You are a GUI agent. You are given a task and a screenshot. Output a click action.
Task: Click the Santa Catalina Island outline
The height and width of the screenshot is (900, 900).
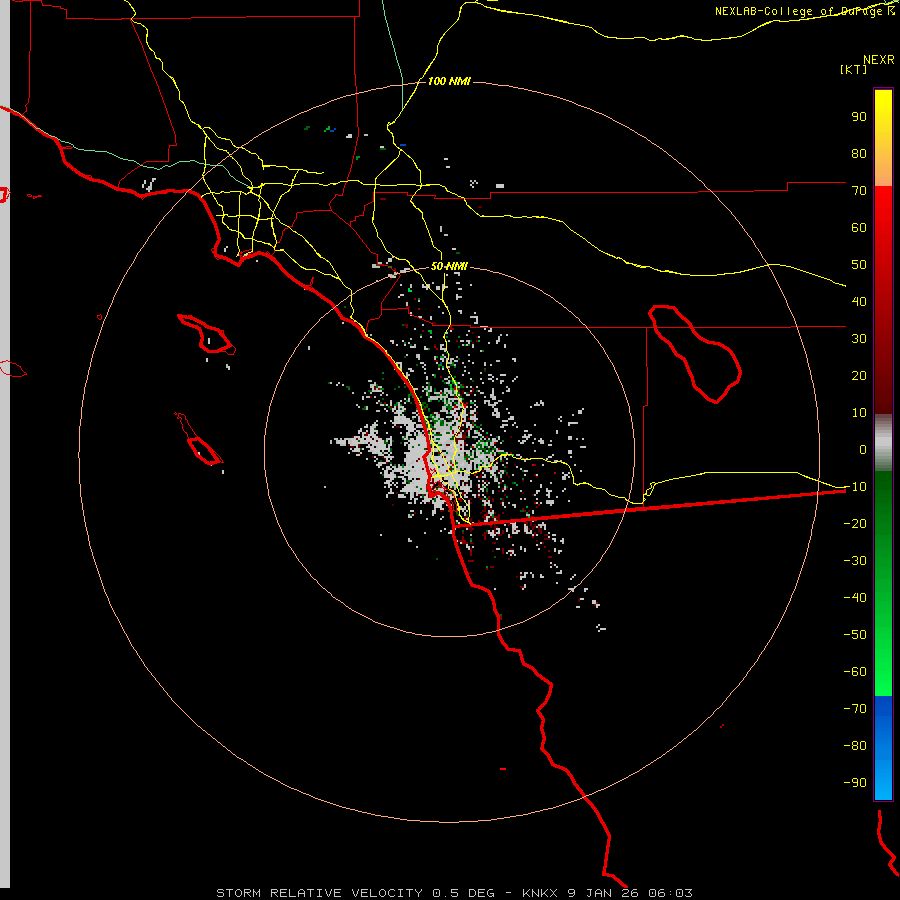click(207, 334)
